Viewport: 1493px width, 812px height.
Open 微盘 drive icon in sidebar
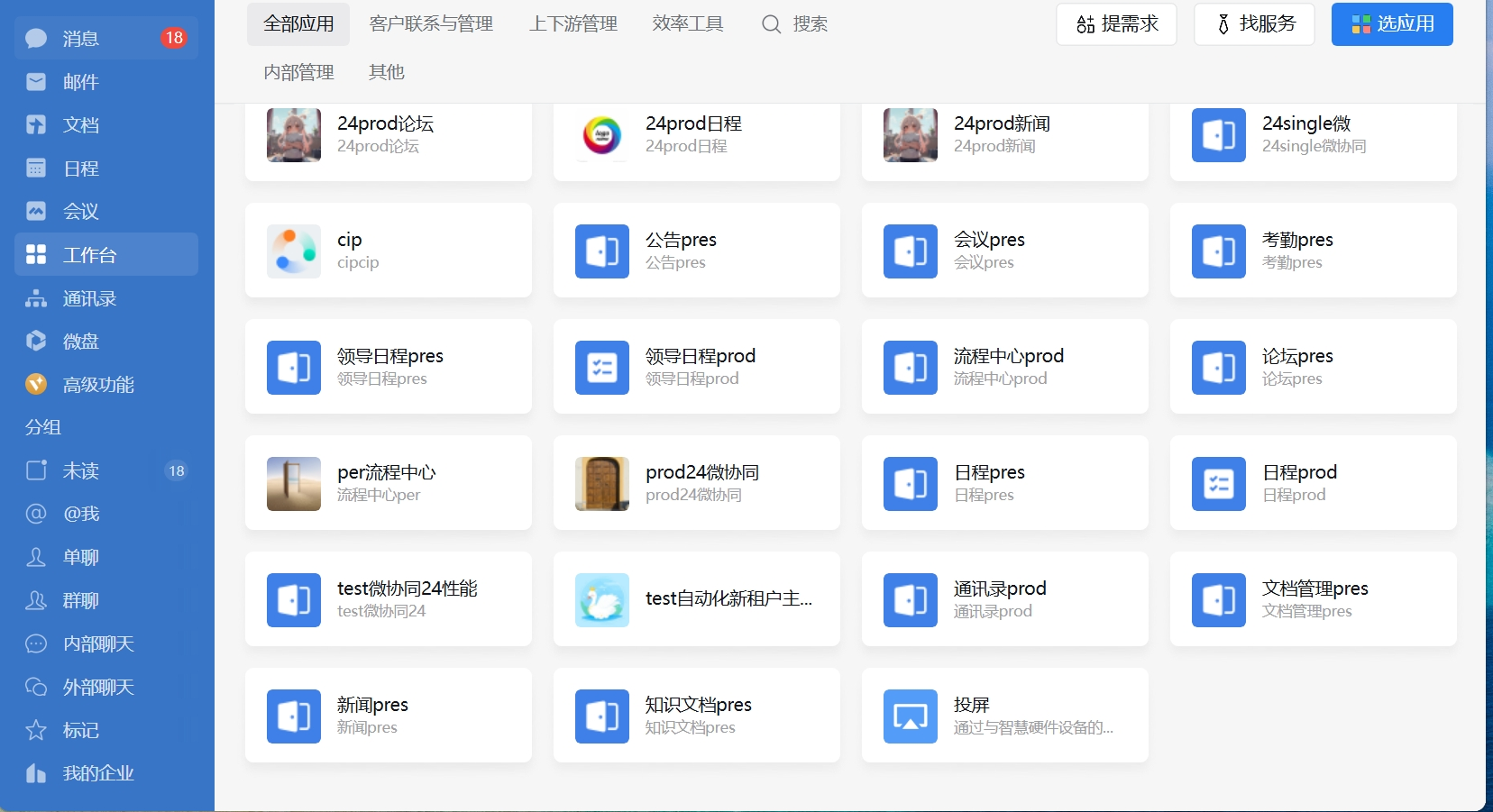[36, 342]
